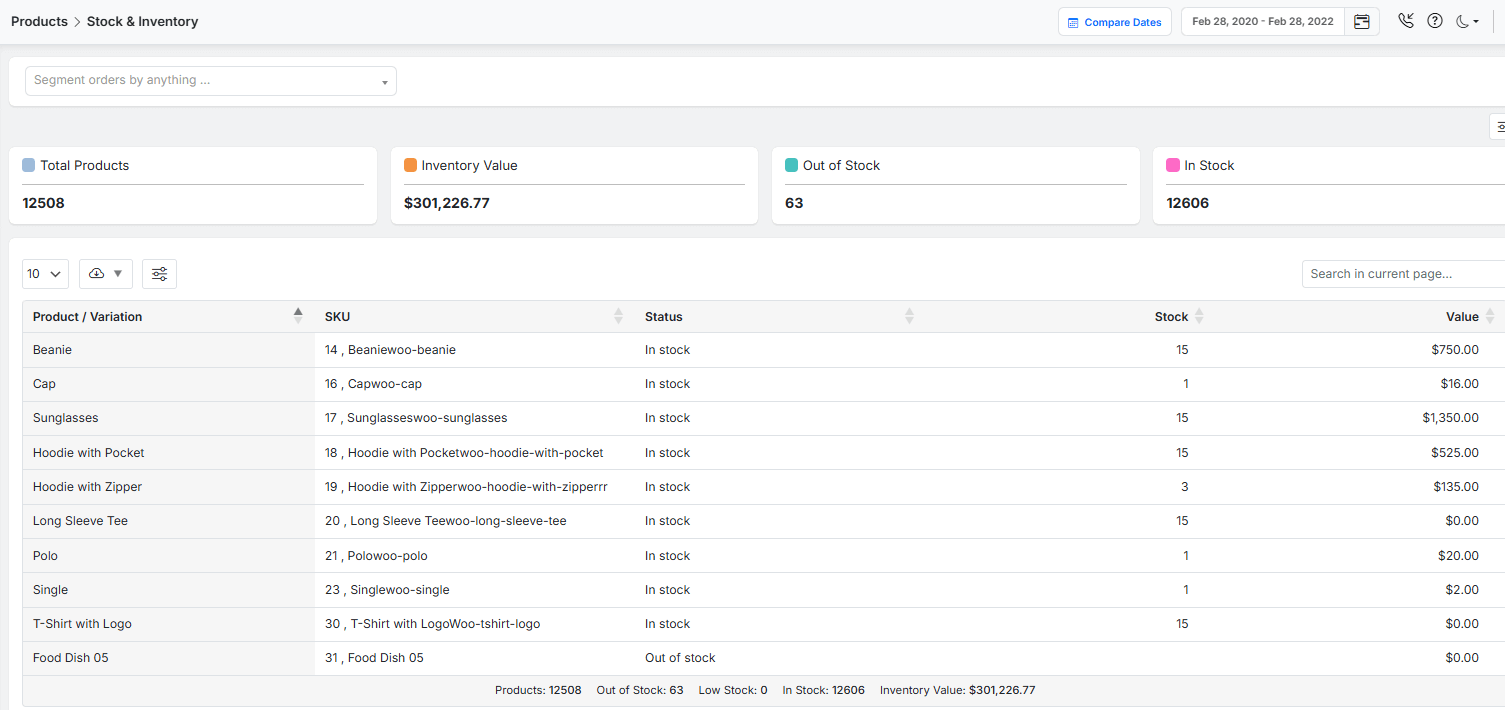Expand the rows per page selector showing 10

45,274
